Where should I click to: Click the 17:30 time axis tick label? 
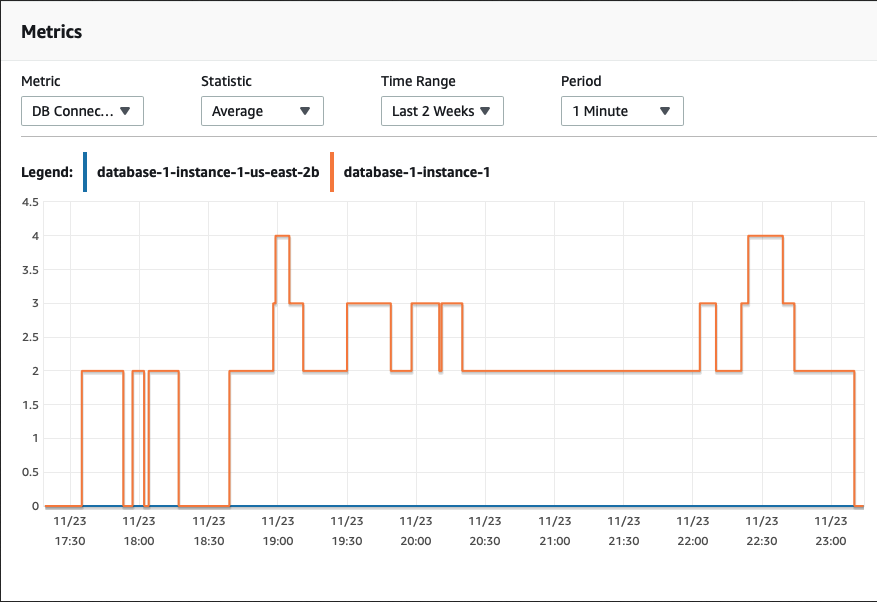(70, 531)
